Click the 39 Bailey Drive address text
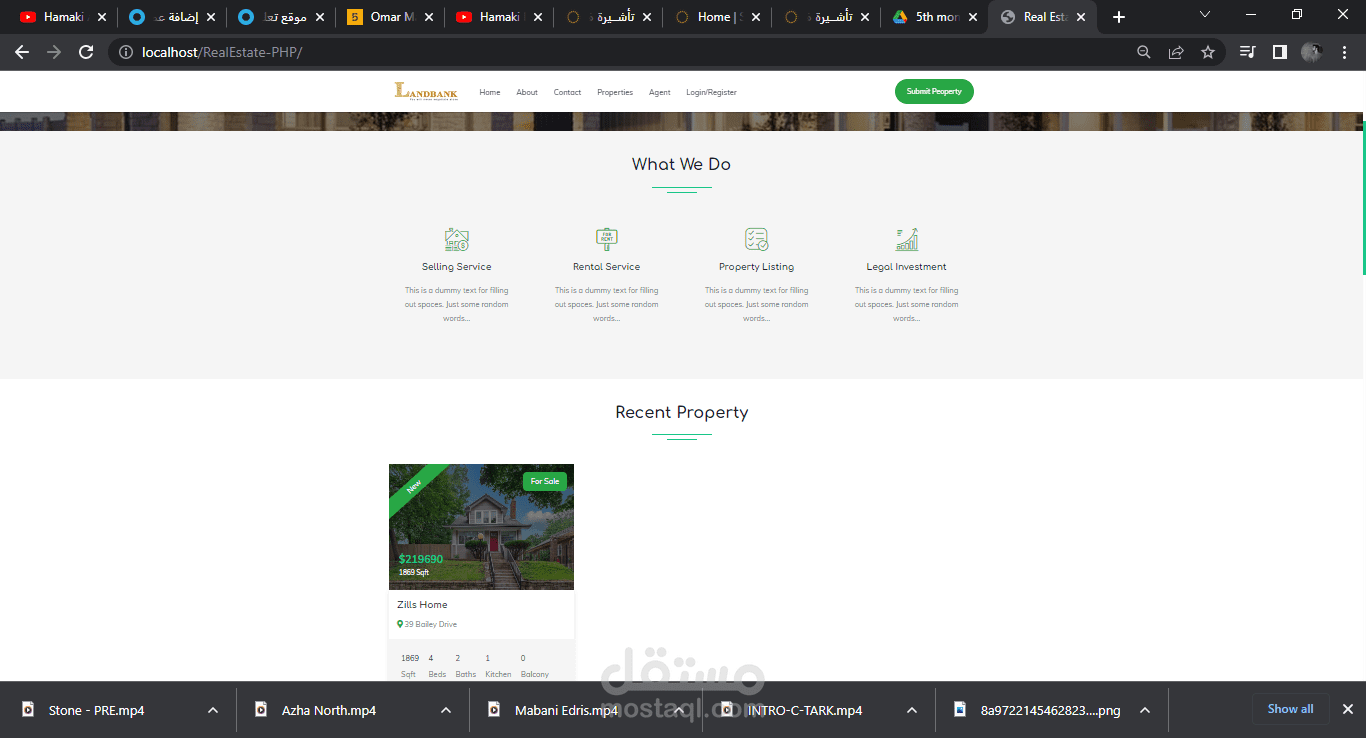Screen dimensions: 1366x738 [x=431, y=624]
